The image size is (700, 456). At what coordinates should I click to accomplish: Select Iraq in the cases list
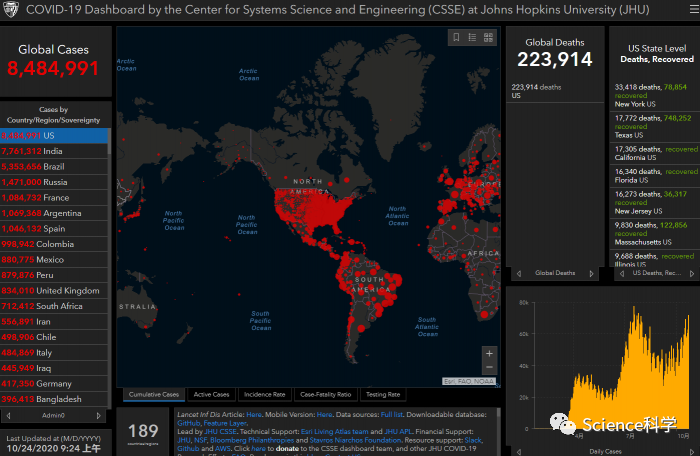click(x=54, y=368)
